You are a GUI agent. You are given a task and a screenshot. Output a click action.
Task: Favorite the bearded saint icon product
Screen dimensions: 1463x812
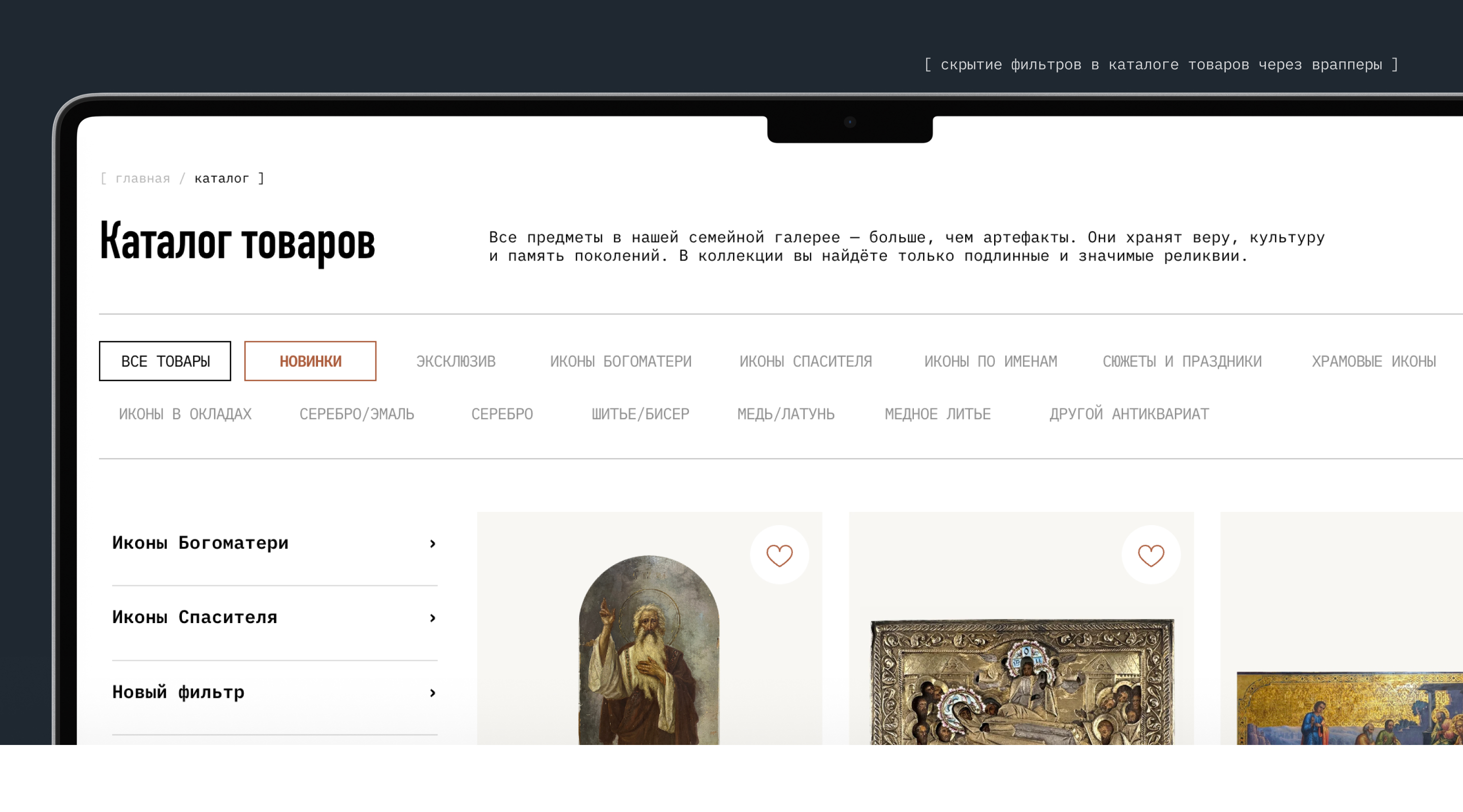779,555
